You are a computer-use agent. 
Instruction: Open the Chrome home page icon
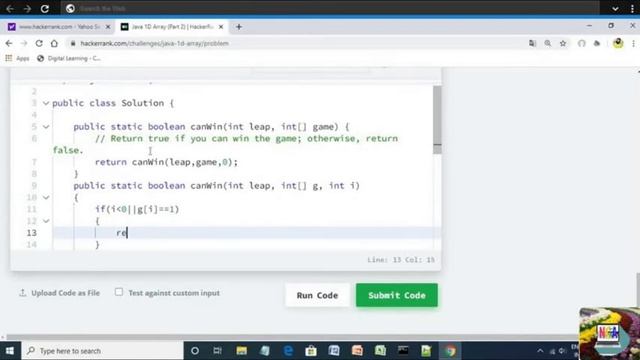point(54,43)
